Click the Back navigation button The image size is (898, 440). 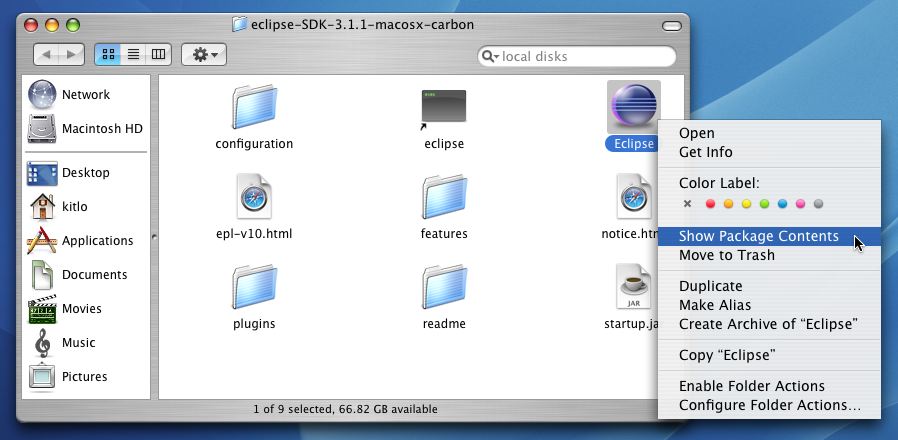[46, 54]
